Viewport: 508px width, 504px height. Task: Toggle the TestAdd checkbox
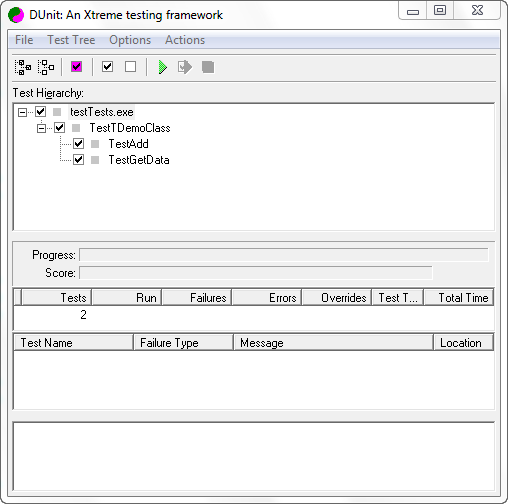79,143
